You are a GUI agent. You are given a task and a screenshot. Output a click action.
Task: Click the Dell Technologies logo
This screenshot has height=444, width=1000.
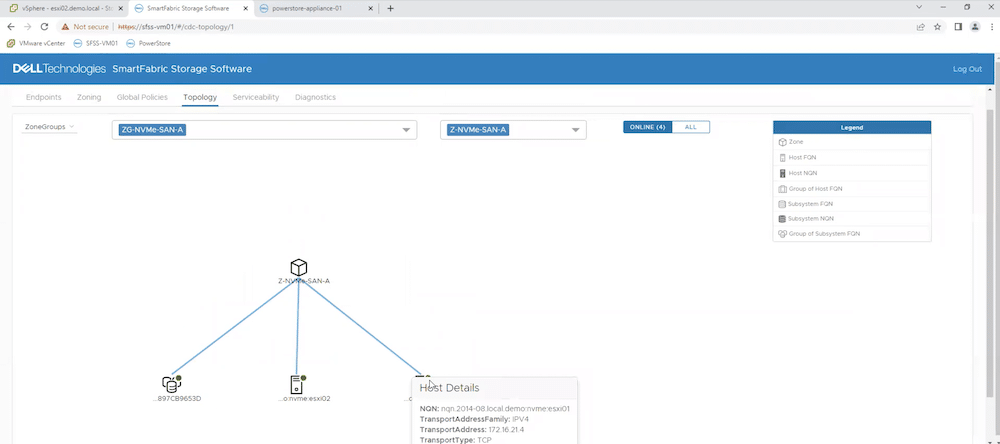click(59, 69)
